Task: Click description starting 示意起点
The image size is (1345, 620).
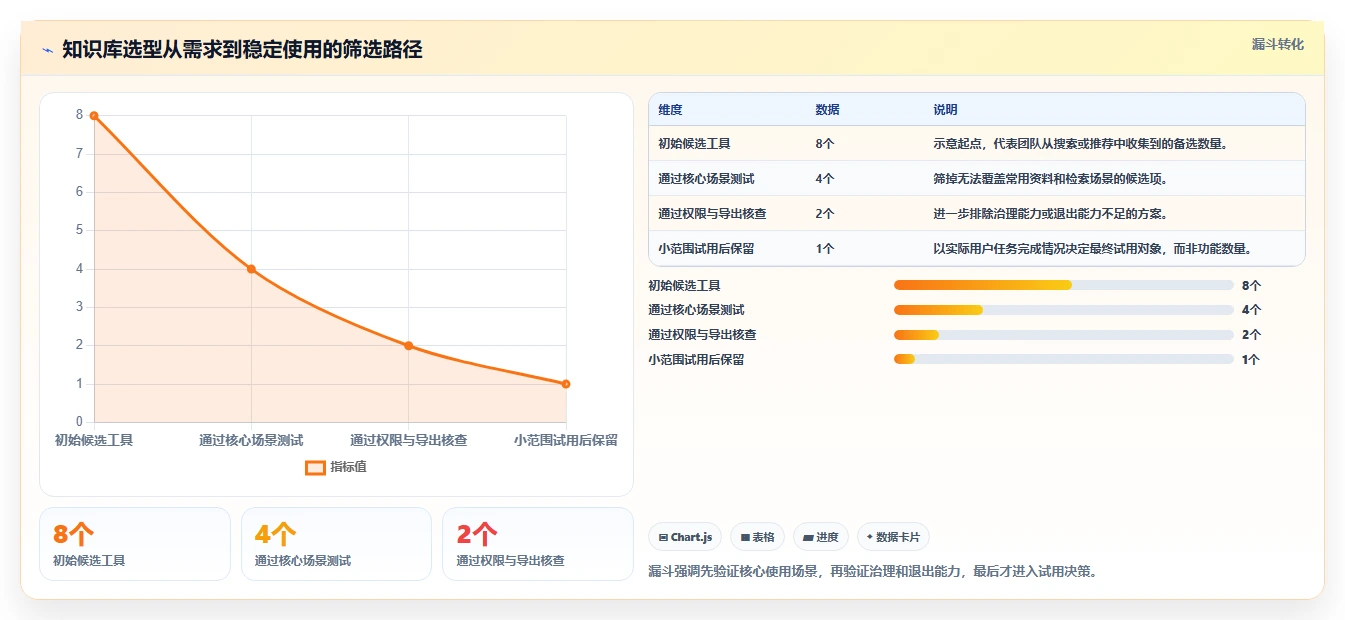Action: click(x=1081, y=144)
